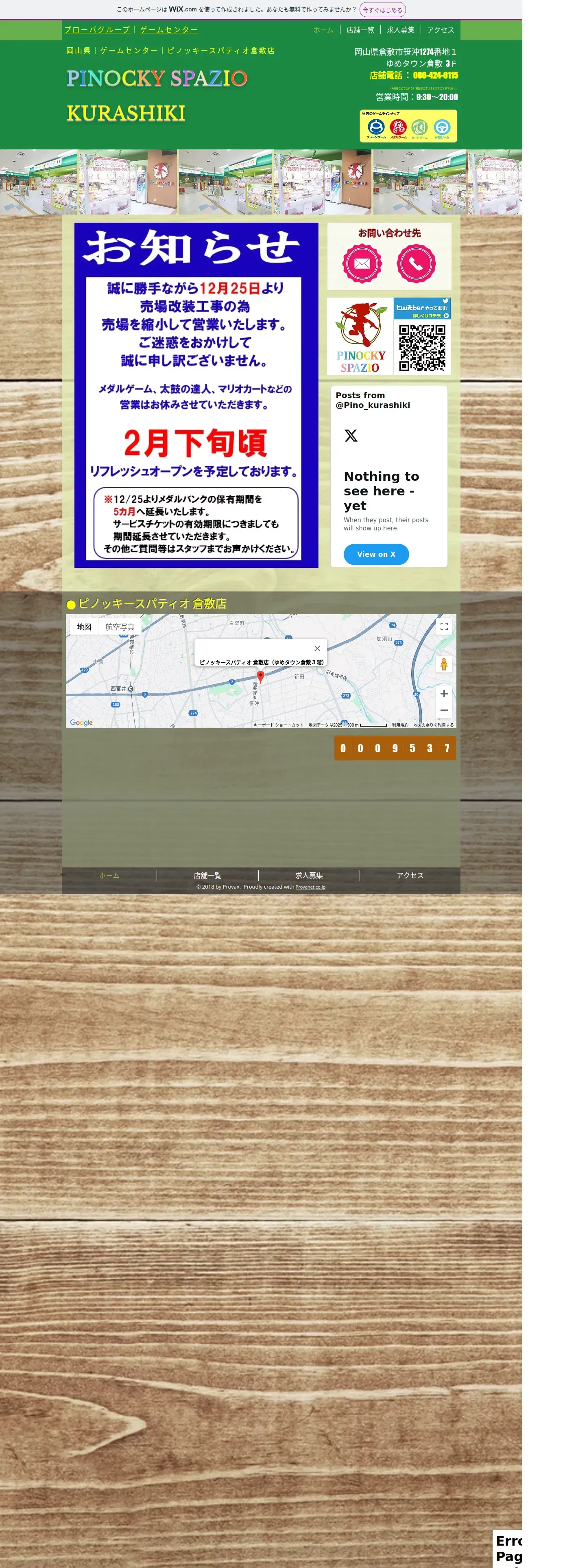Image resolution: width=576 pixels, height=1568 pixels.
Task: Select the Street View pegman
Action: [444, 664]
